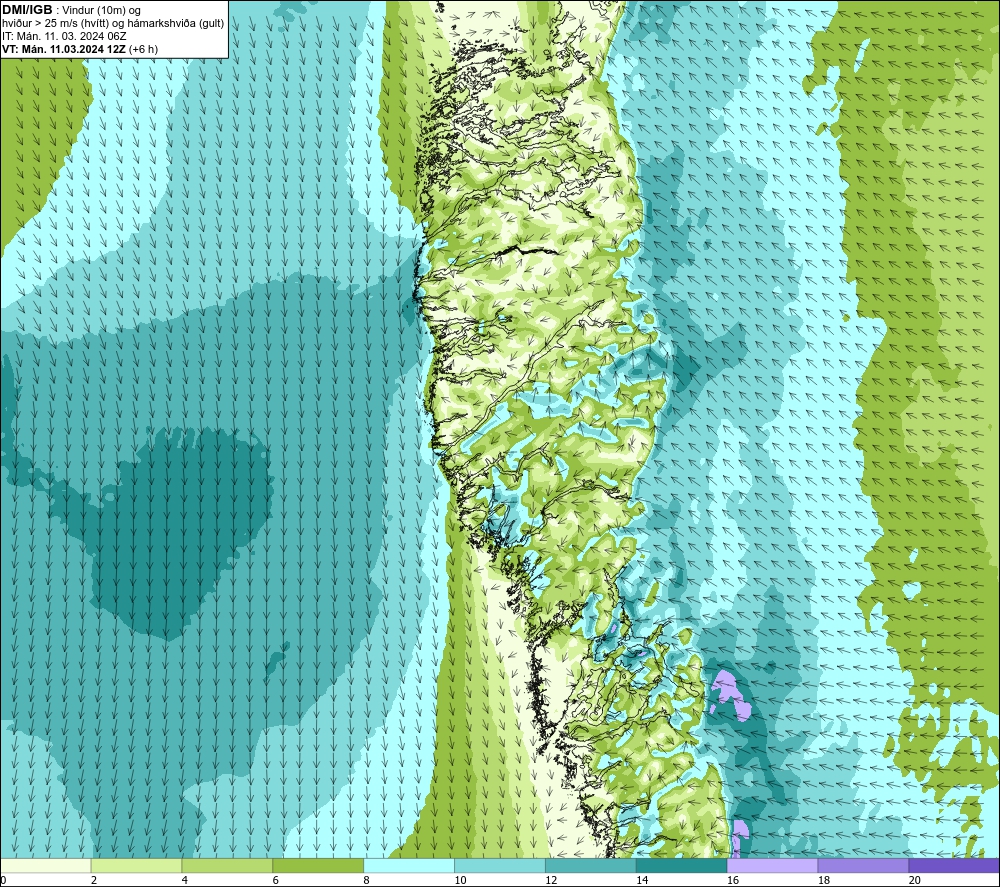Click the 12–14 m/s teal legend swatch
1000x887 pixels.
pyautogui.click(x=591, y=865)
